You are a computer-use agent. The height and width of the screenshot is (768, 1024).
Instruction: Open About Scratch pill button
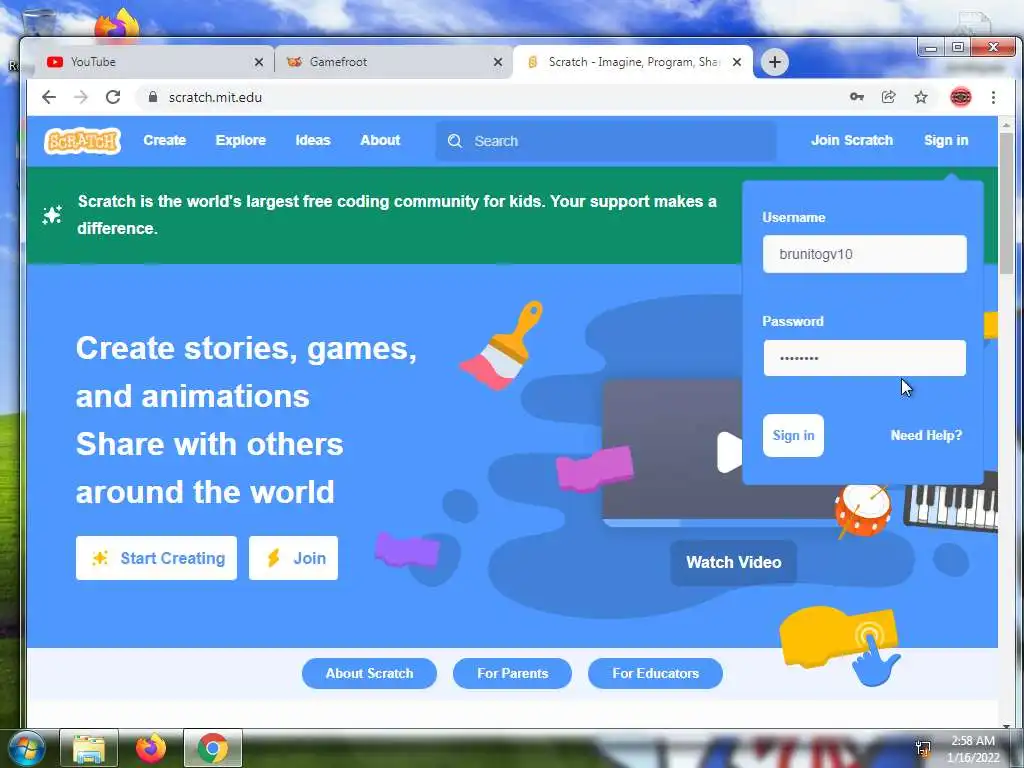[369, 673]
